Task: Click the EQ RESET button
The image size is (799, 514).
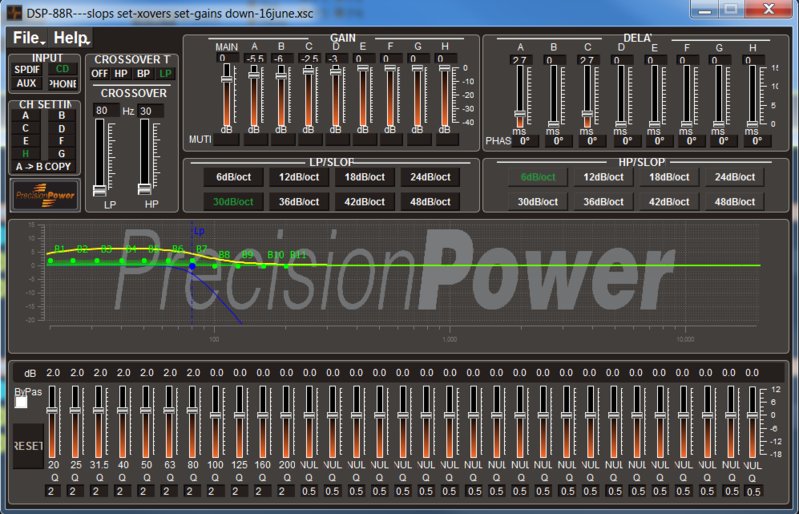Action: pos(28,446)
